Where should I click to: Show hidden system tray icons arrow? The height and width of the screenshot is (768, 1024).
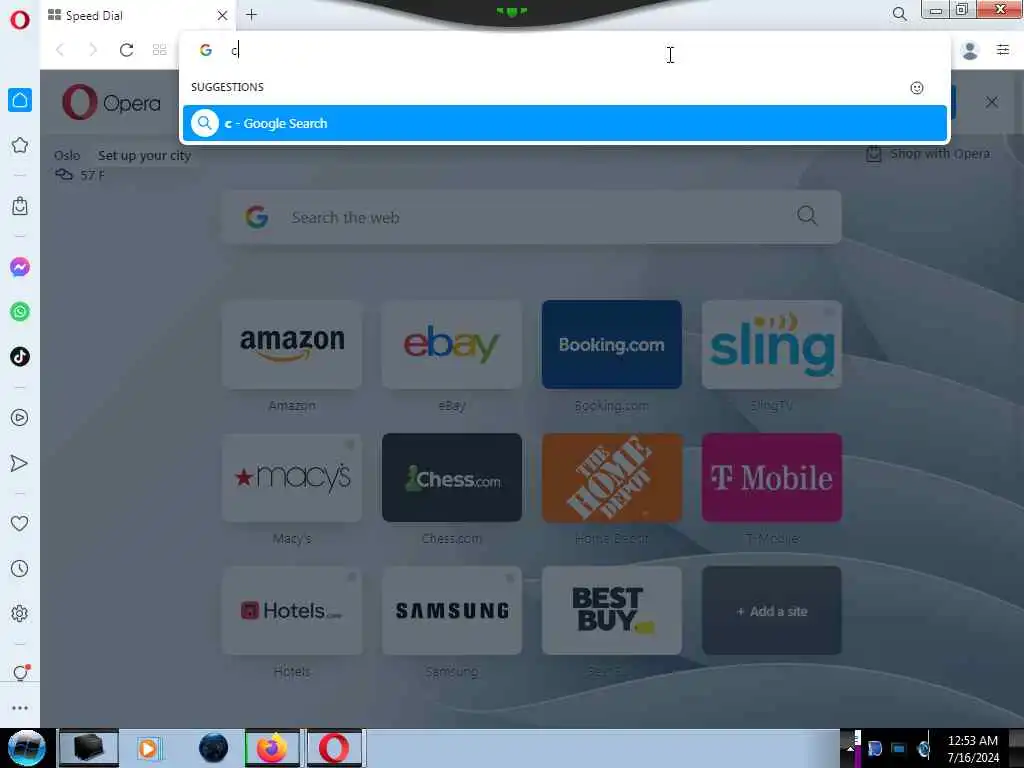[x=850, y=748]
